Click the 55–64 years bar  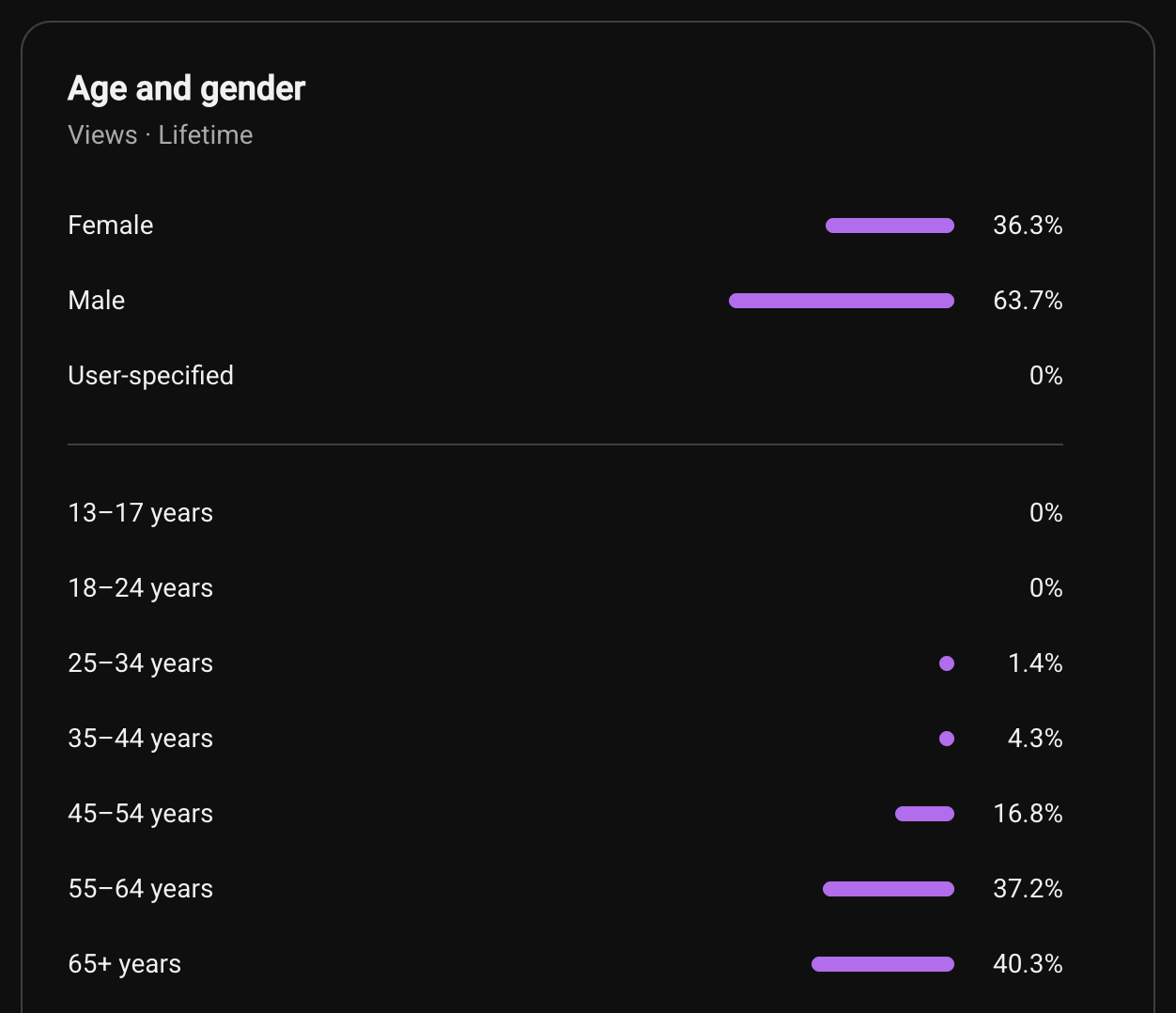(x=889, y=889)
